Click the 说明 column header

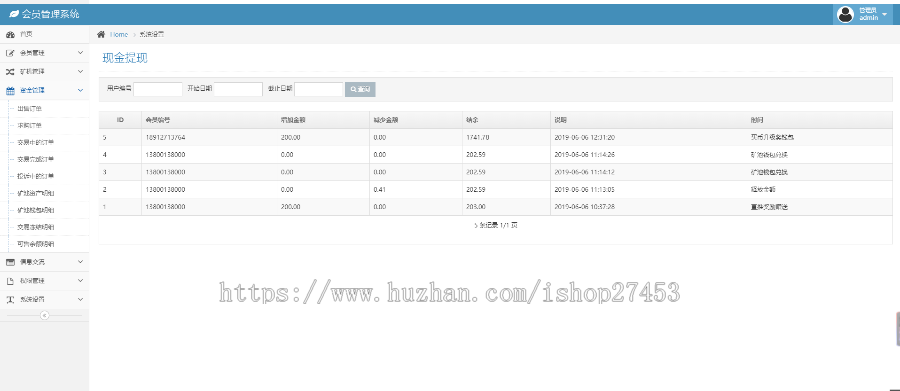click(561, 120)
